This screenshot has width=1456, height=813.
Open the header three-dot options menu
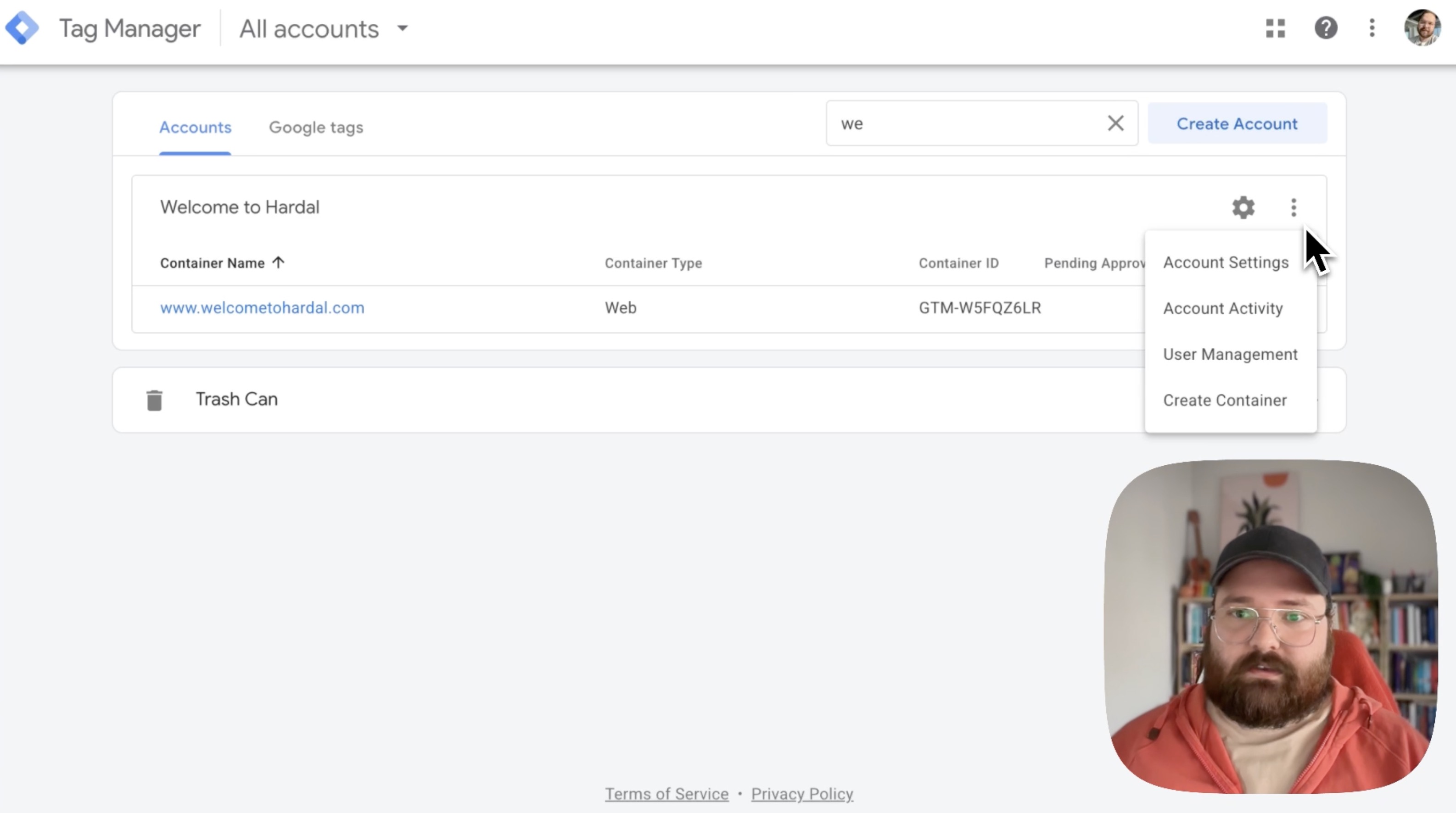pyautogui.click(x=1372, y=28)
